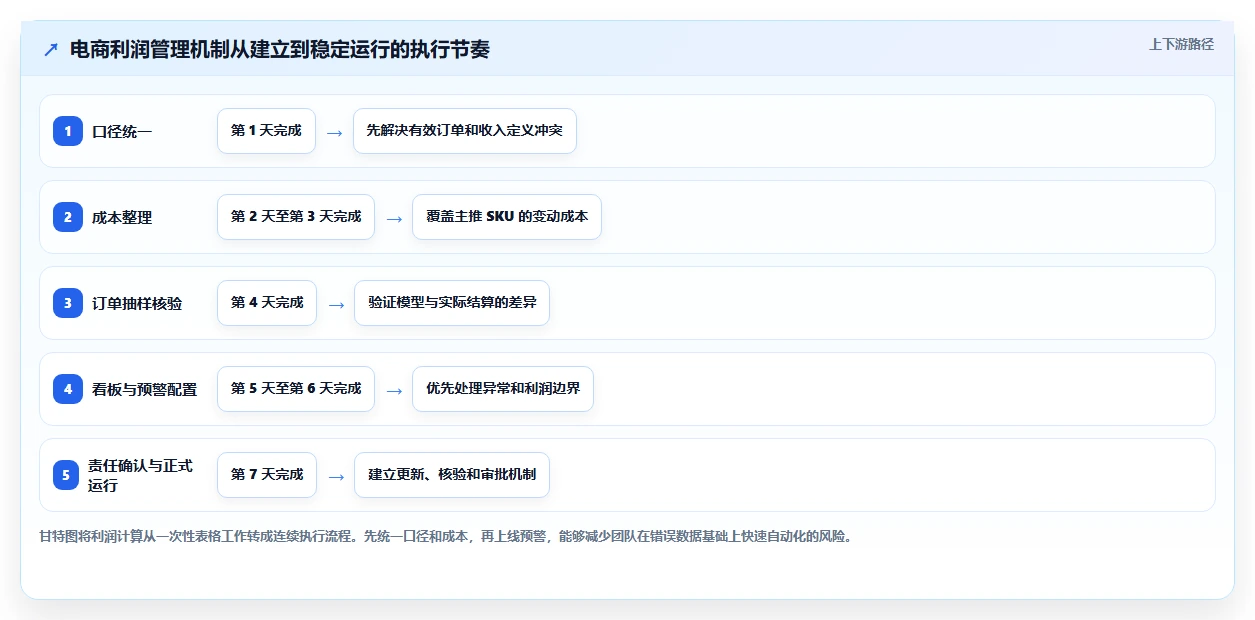Select the number 3 step badge
Viewport: 1255px width, 620px height.
tap(67, 303)
